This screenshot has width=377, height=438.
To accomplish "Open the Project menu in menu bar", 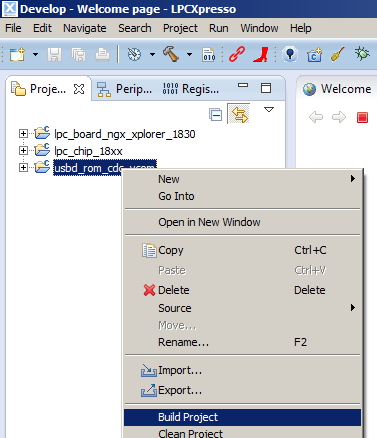I will 180,28.
